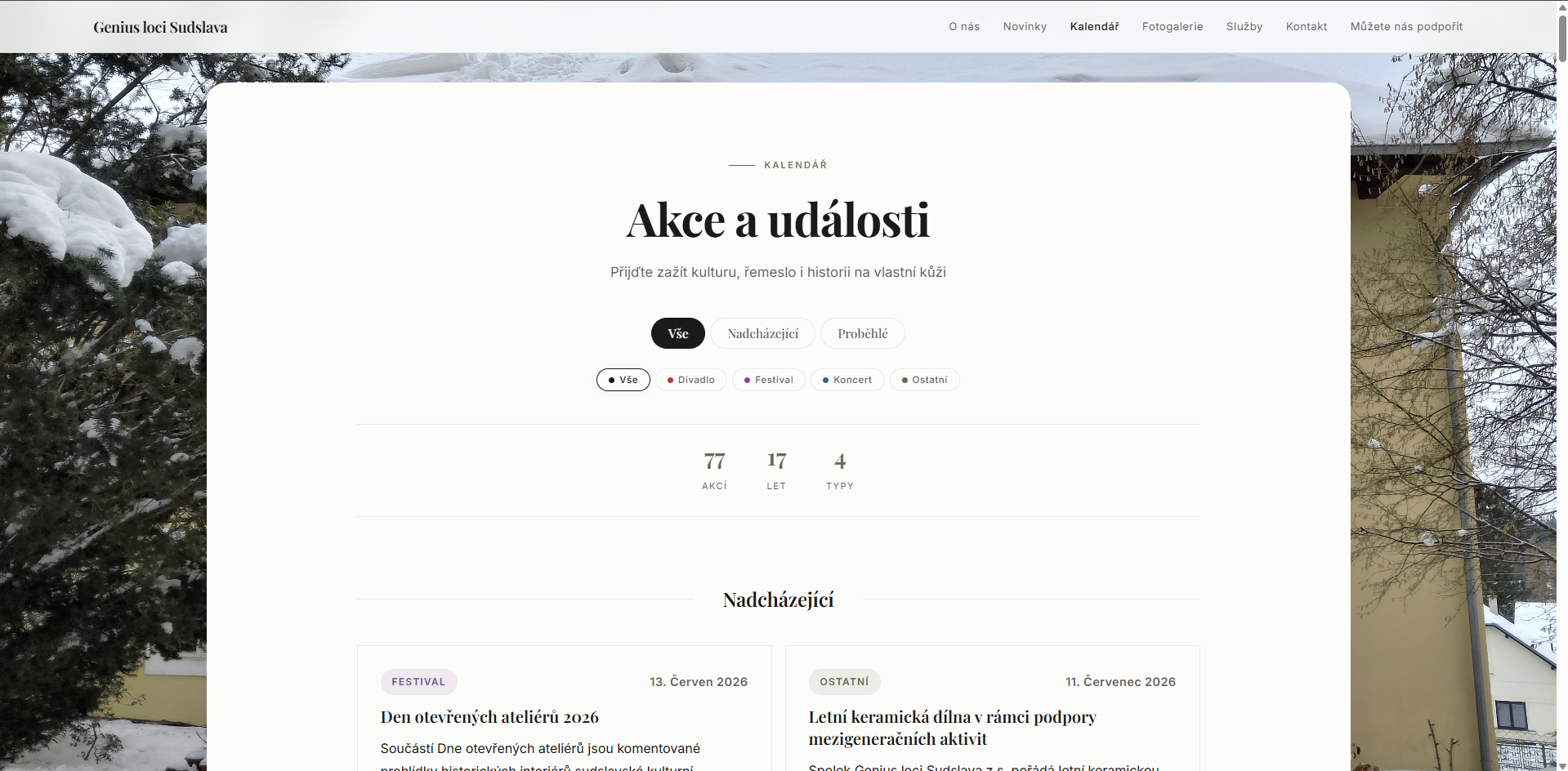
Task: Click the Genius loci Sudslava site logo
Action: coord(160,26)
